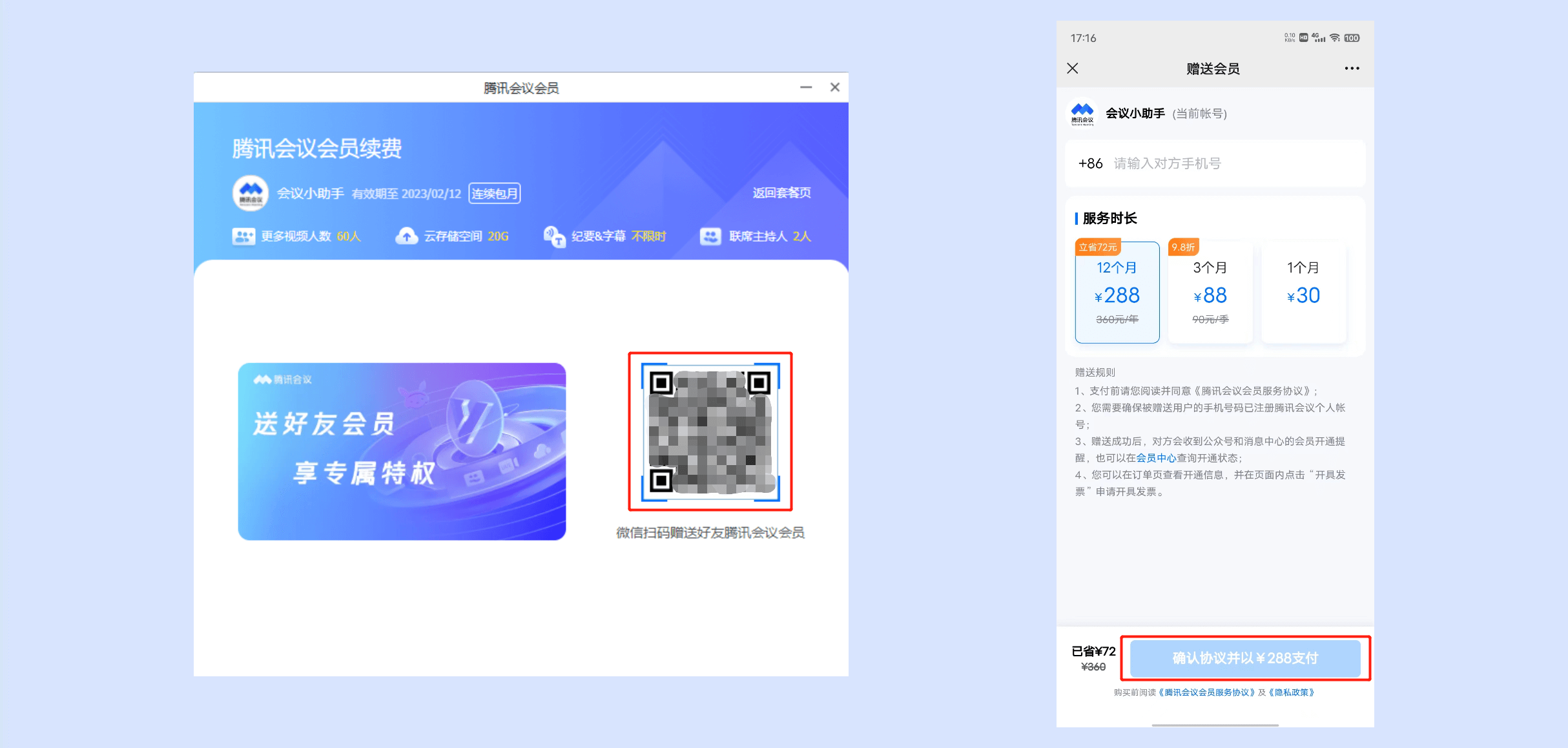This screenshot has height=748, width=1568.
Task: Select the 1个月 ¥30 plan
Action: click(1303, 292)
